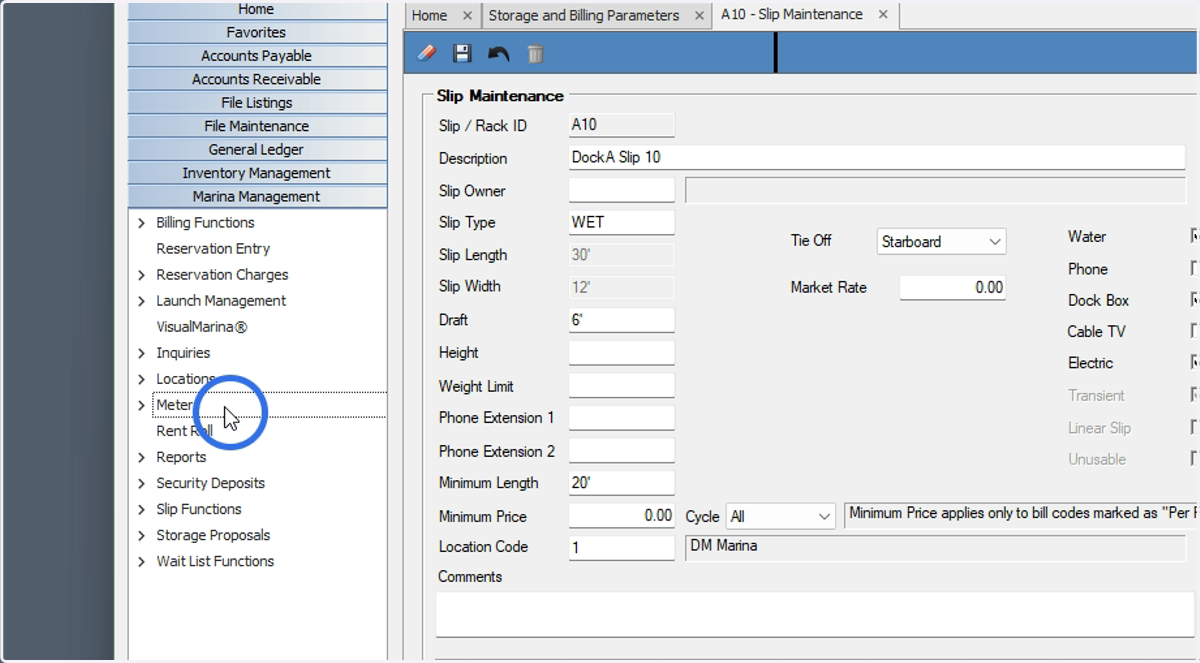This screenshot has width=1200, height=663.
Task: Close the A10 - Slip Maintenance tab
Action: click(x=883, y=14)
